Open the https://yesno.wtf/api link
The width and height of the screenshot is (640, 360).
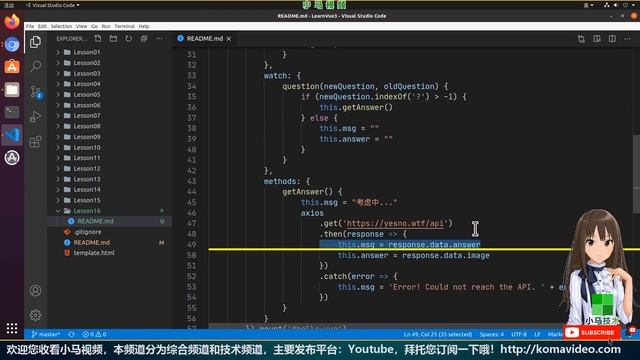[x=395, y=223]
